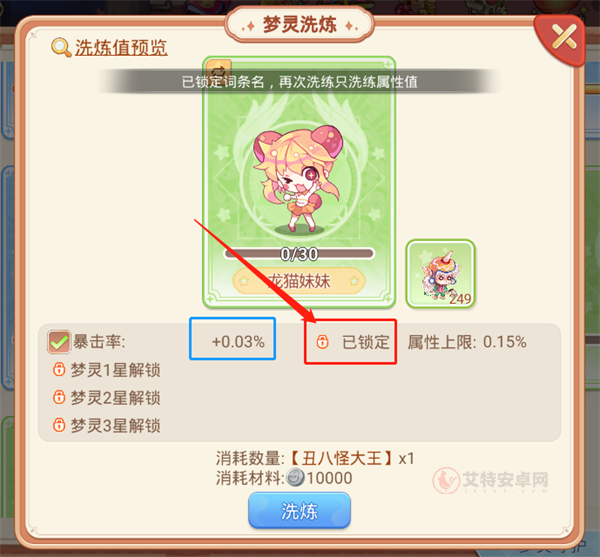Open the 洗炼值预览 link
600x557 pixels.
tap(121, 48)
